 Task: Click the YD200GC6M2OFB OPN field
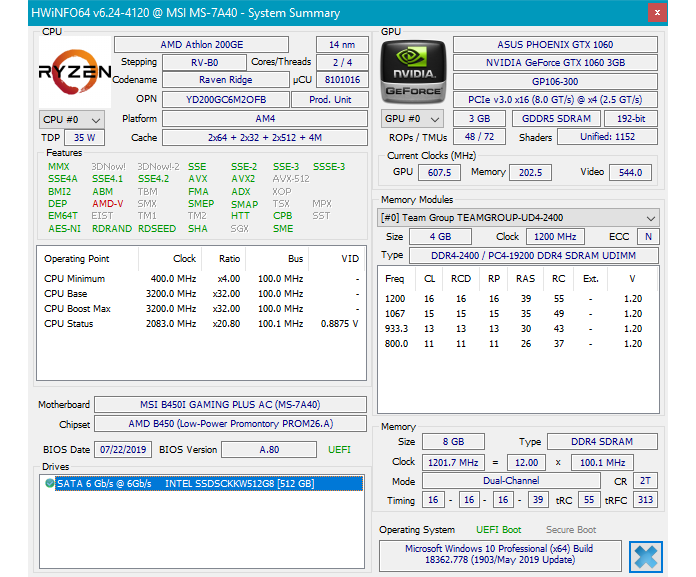[225, 99]
